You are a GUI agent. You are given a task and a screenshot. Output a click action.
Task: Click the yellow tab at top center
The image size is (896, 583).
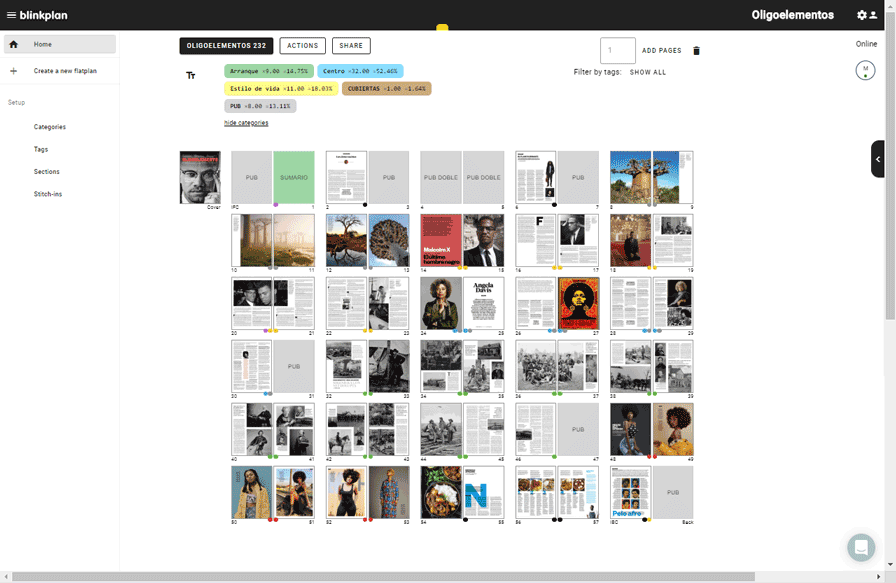pyautogui.click(x=442, y=27)
